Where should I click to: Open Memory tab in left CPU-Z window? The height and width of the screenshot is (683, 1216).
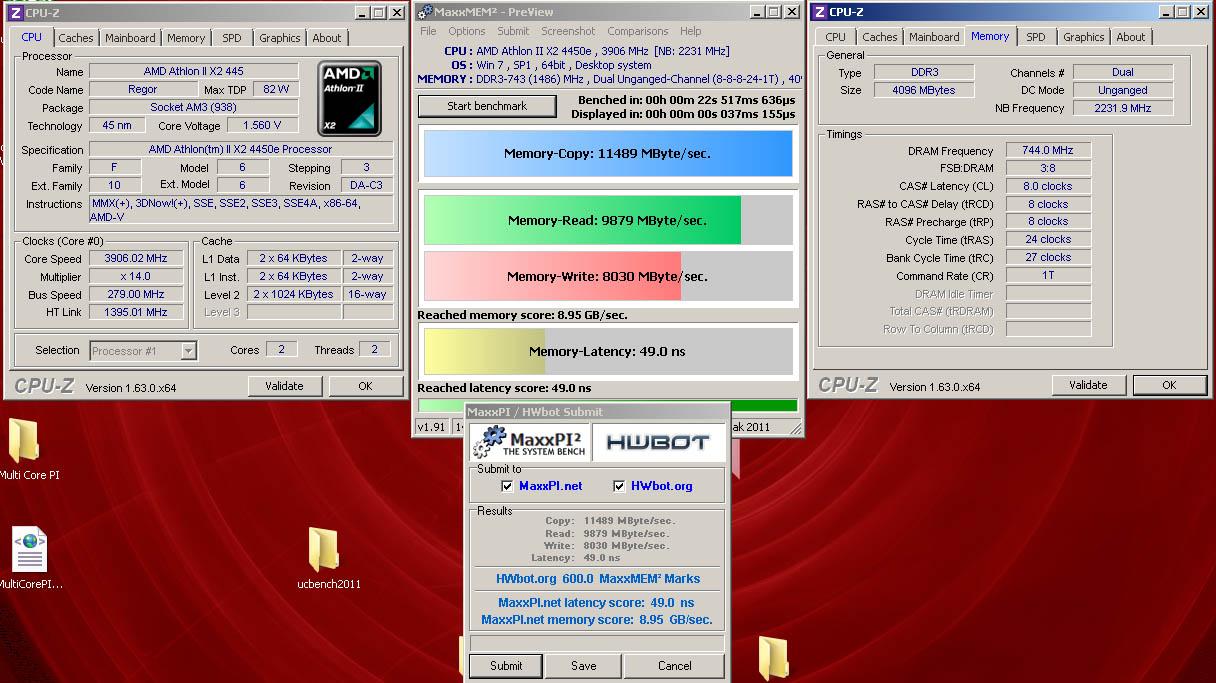pos(186,38)
